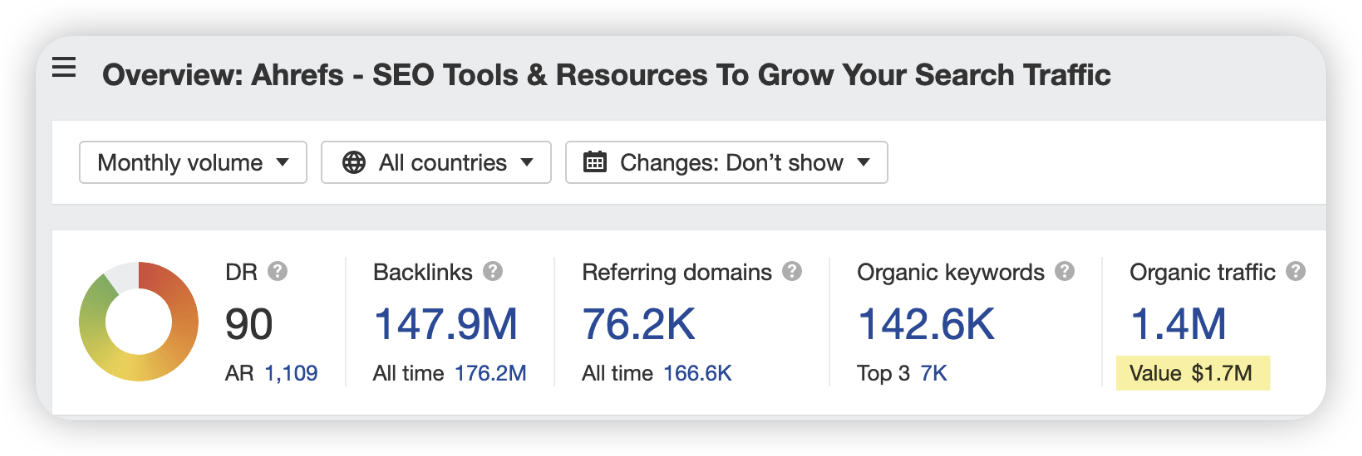Screen dimensions: 1362x456
Task: Click the help icon next to DR
Action: pos(278,272)
